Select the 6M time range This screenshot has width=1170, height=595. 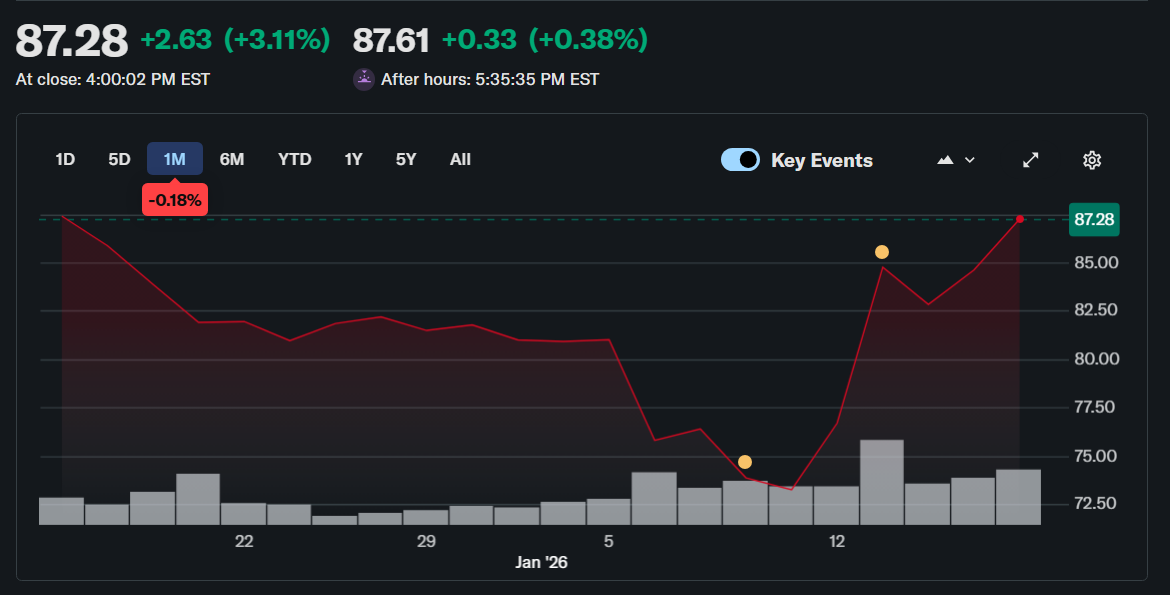point(232,159)
